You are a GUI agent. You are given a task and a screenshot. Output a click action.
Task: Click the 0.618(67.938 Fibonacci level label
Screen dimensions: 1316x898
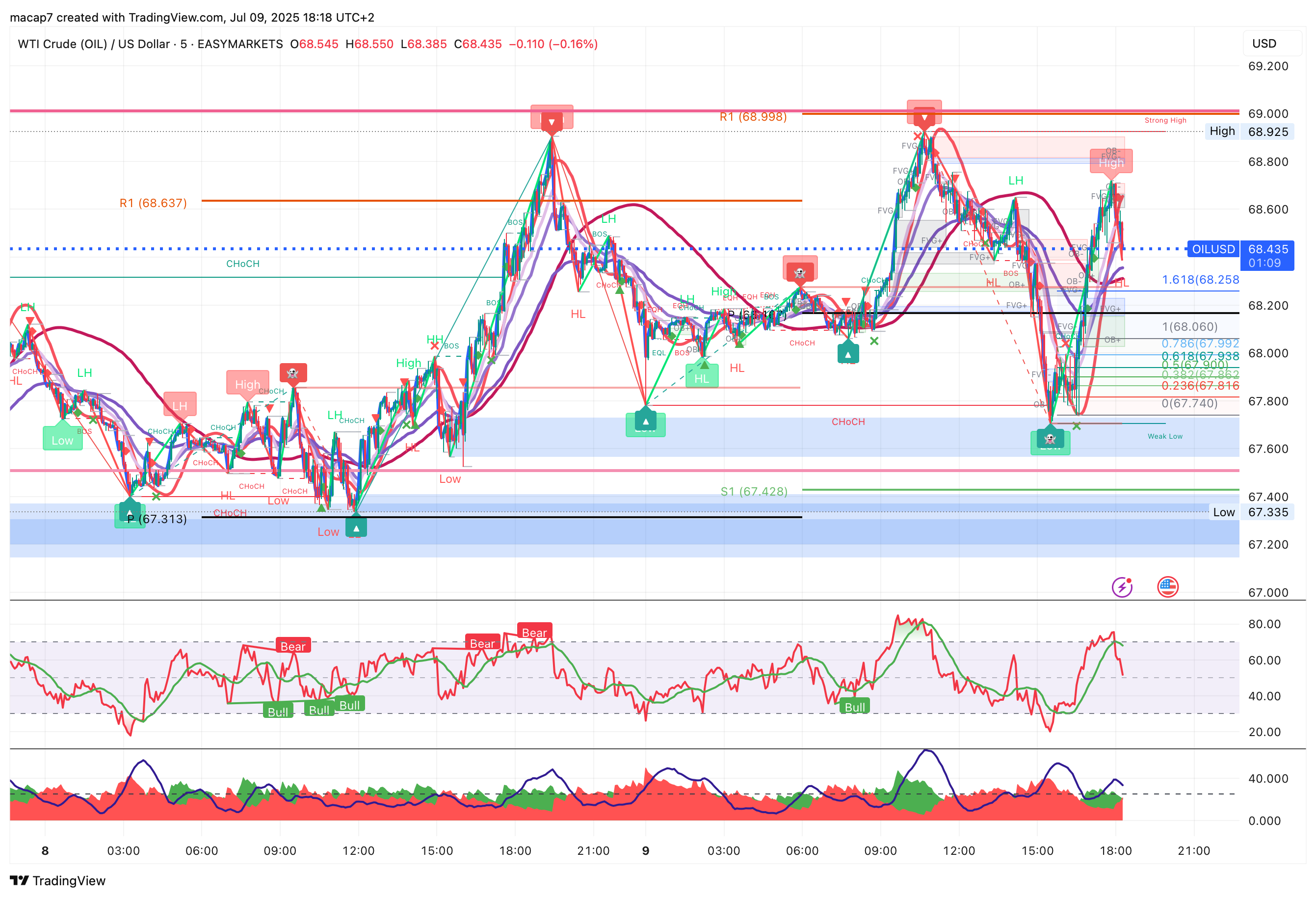coord(1200,356)
